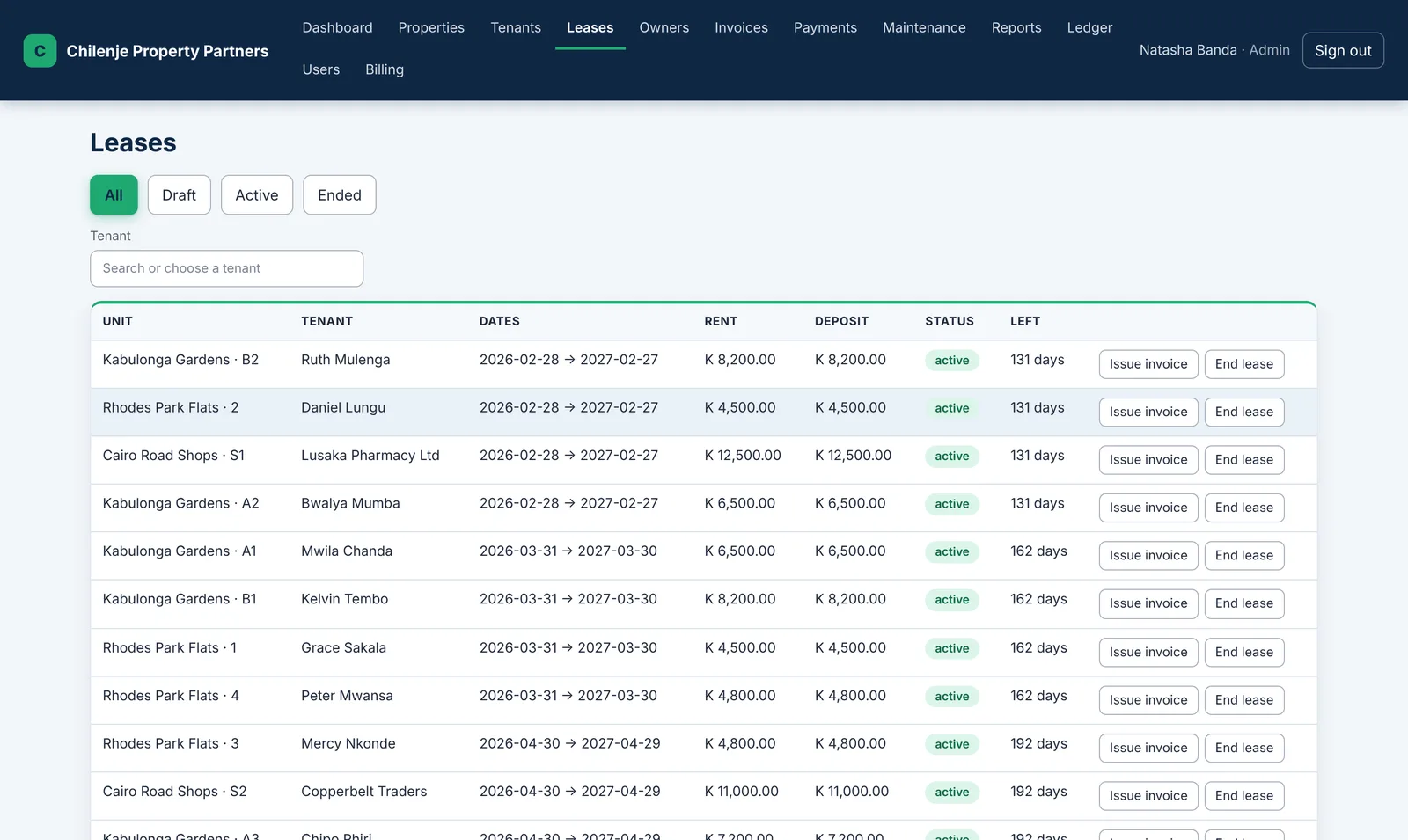Issue invoice for Mercy Nkonde
The height and width of the screenshot is (840, 1408).
[1148, 748]
